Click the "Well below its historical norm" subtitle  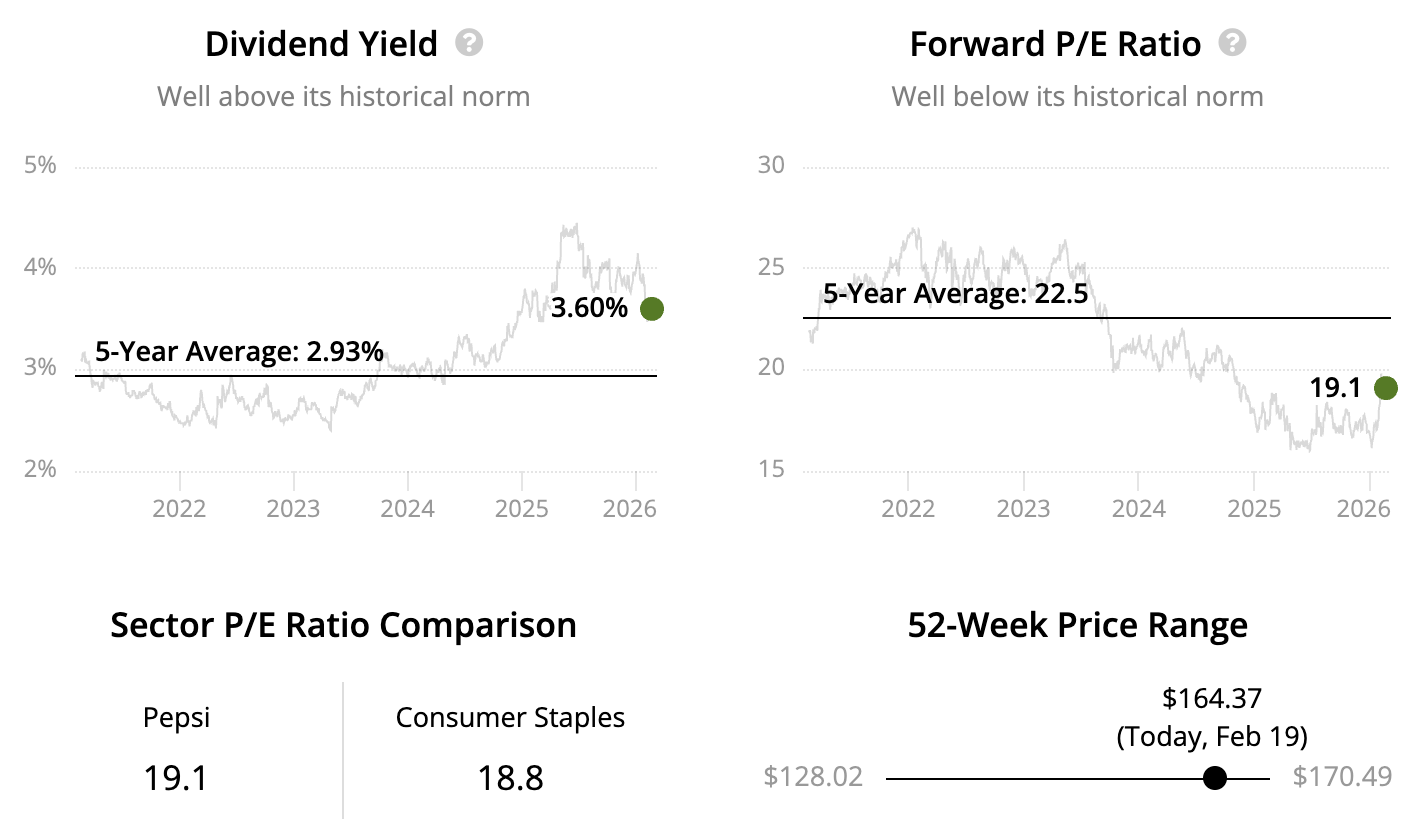pos(1077,96)
